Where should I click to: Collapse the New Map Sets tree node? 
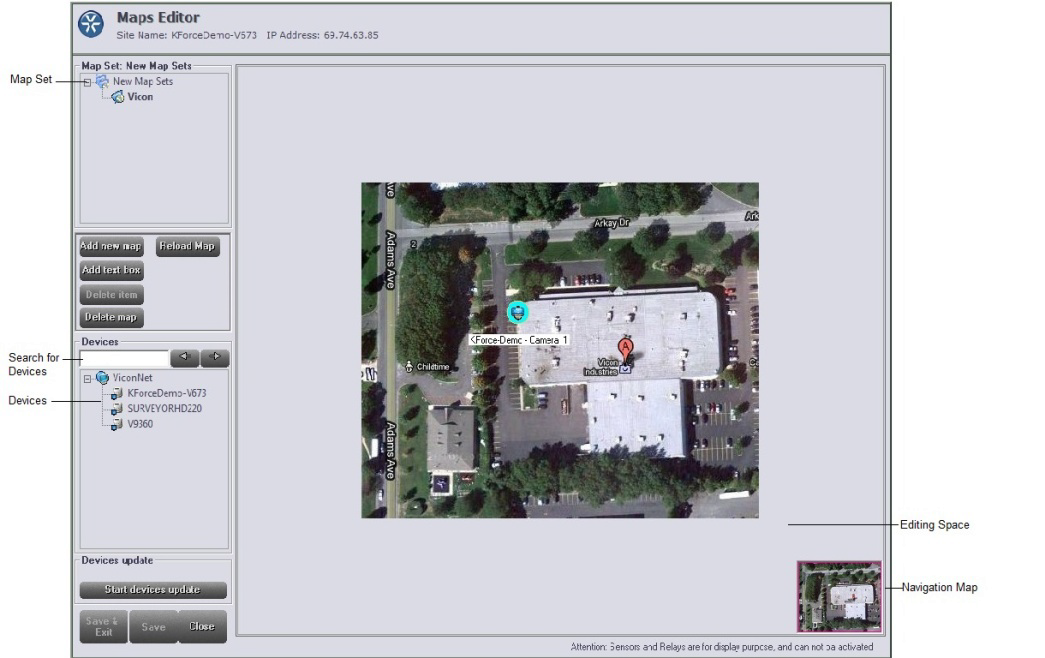(x=88, y=82)
